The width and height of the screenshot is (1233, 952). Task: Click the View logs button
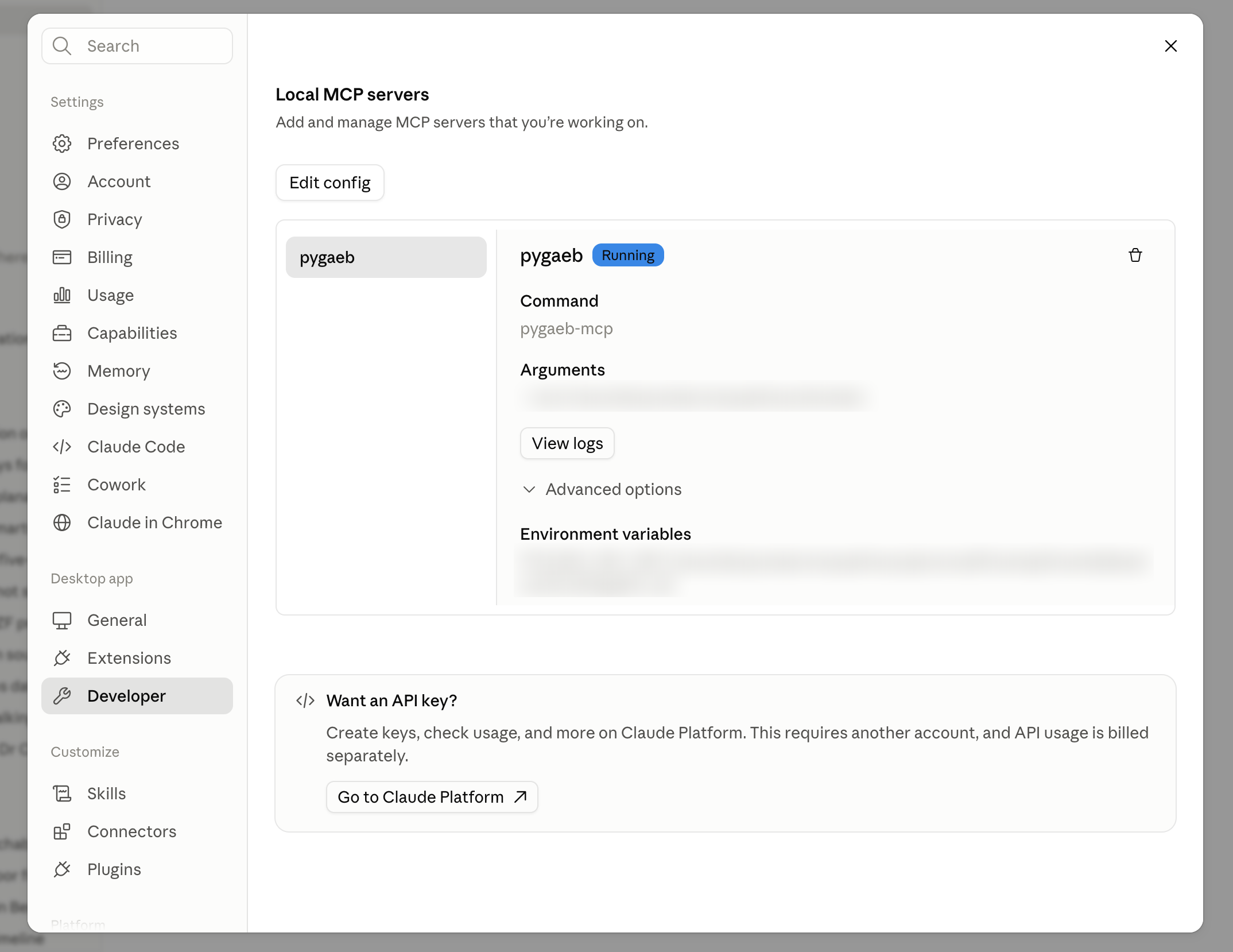click(x=567, y=443)
